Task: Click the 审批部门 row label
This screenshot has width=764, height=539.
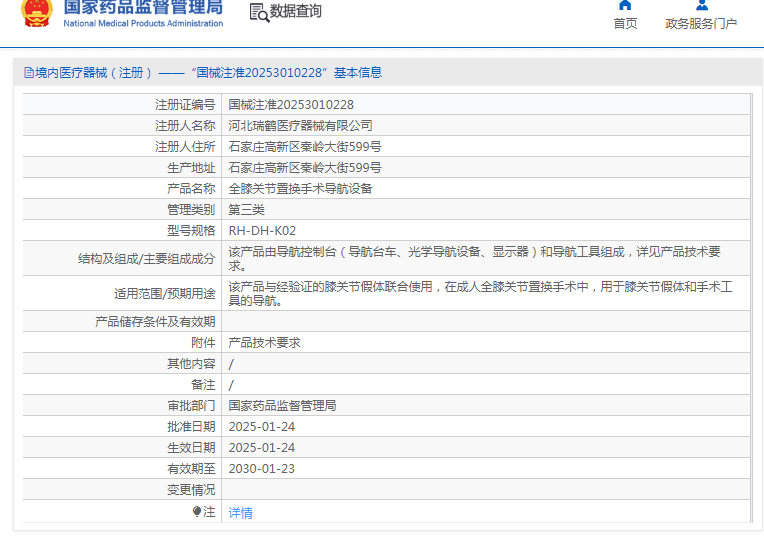Action: point(191,405)
